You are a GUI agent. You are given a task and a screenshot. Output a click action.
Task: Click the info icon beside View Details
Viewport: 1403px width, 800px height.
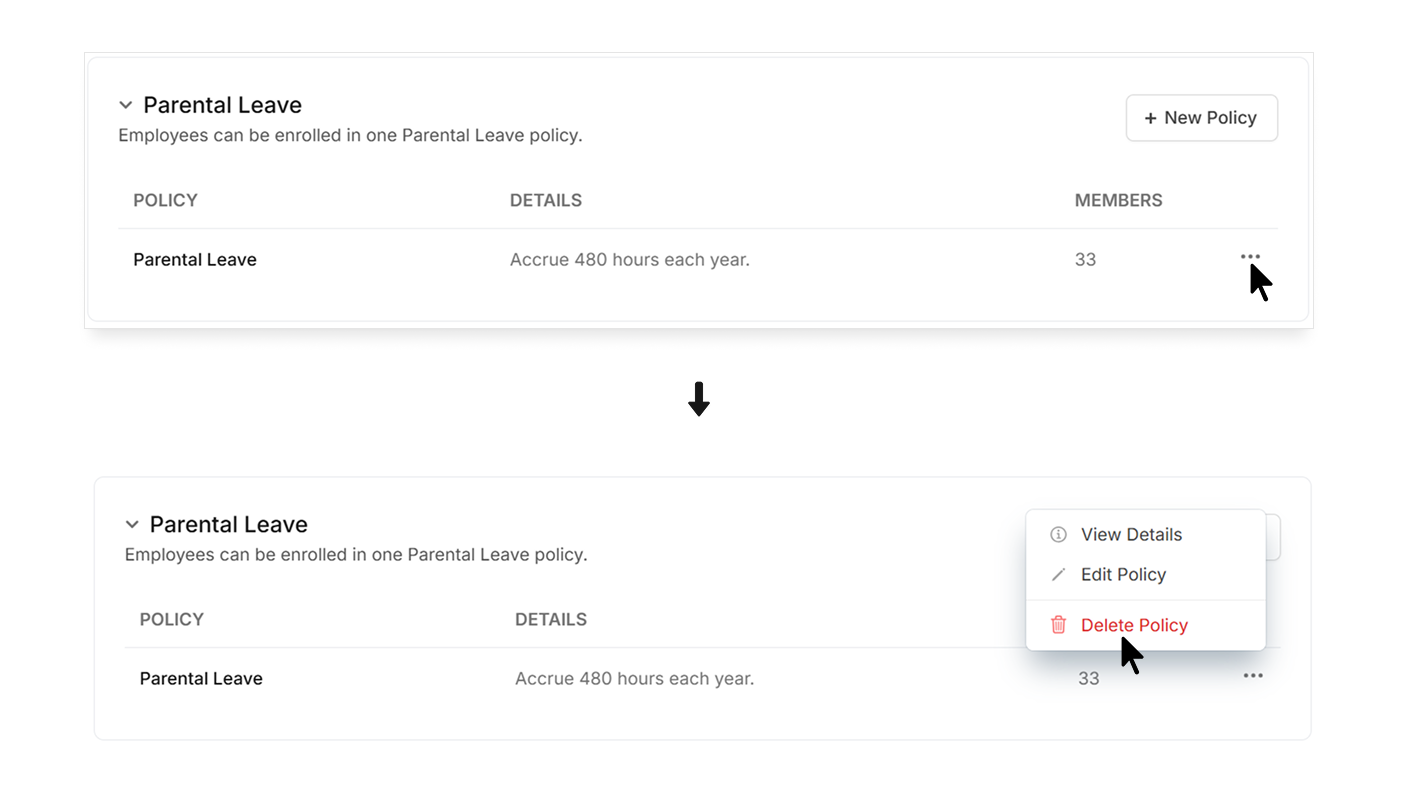pos(1058,535)
